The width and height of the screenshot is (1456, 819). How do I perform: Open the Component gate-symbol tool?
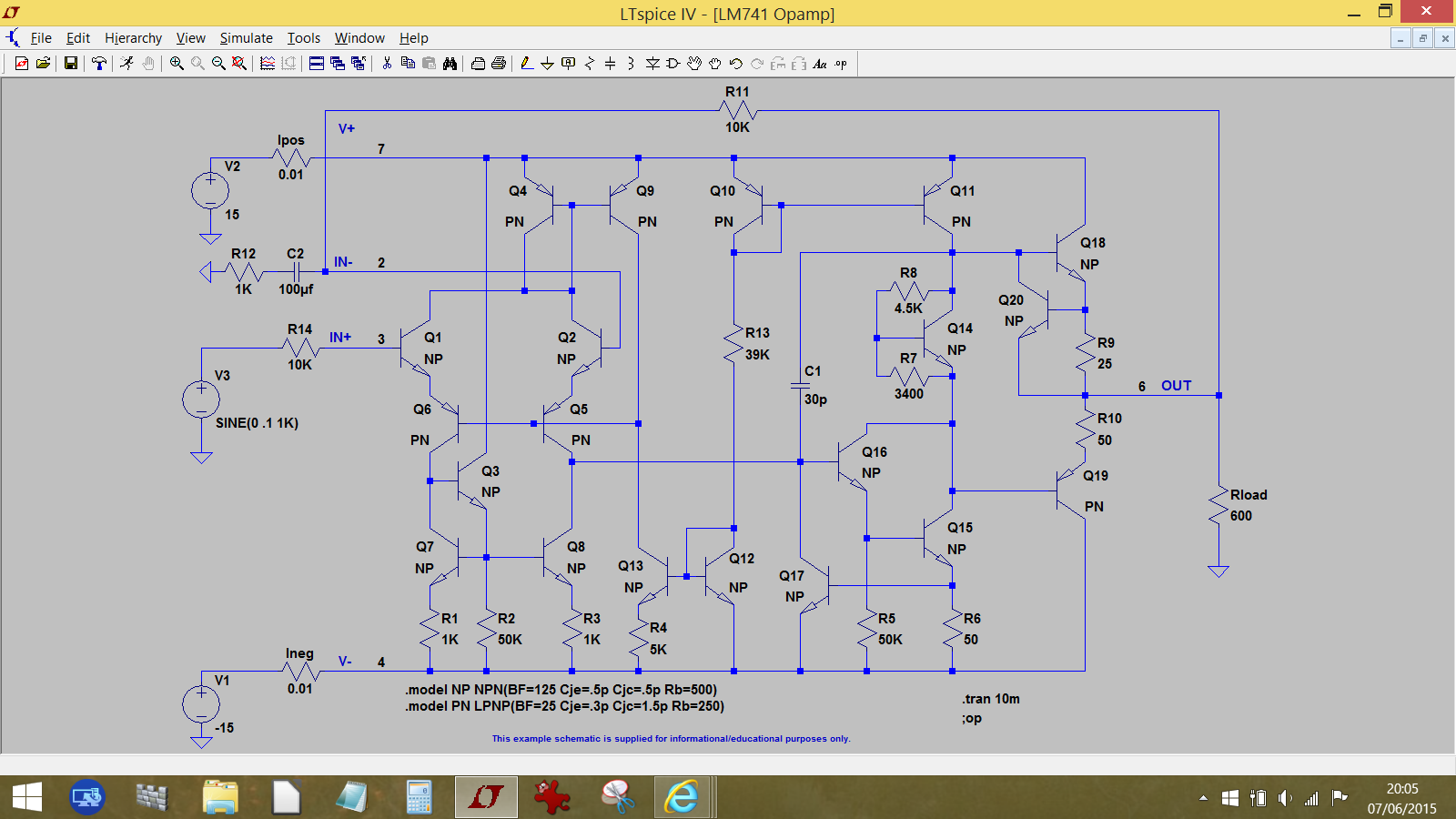point(673,64)
